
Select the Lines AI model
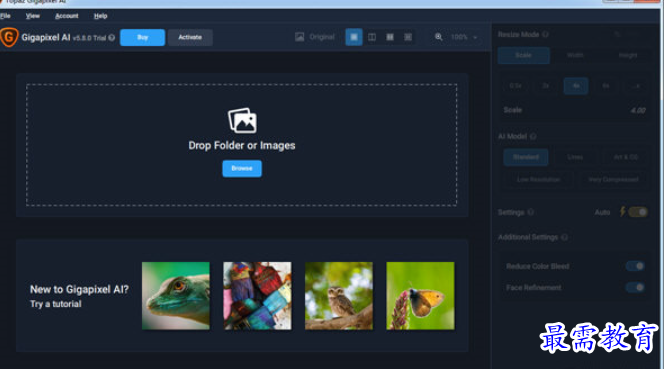575,157
